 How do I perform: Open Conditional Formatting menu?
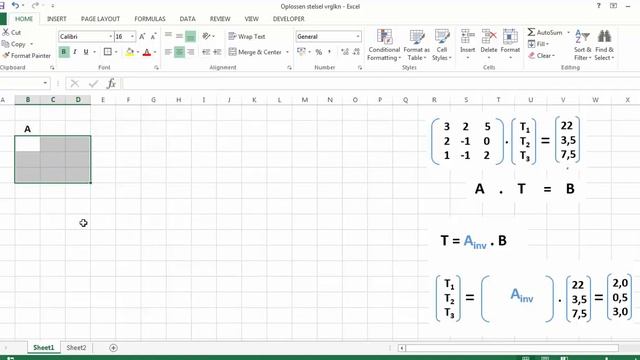[384, 45]
